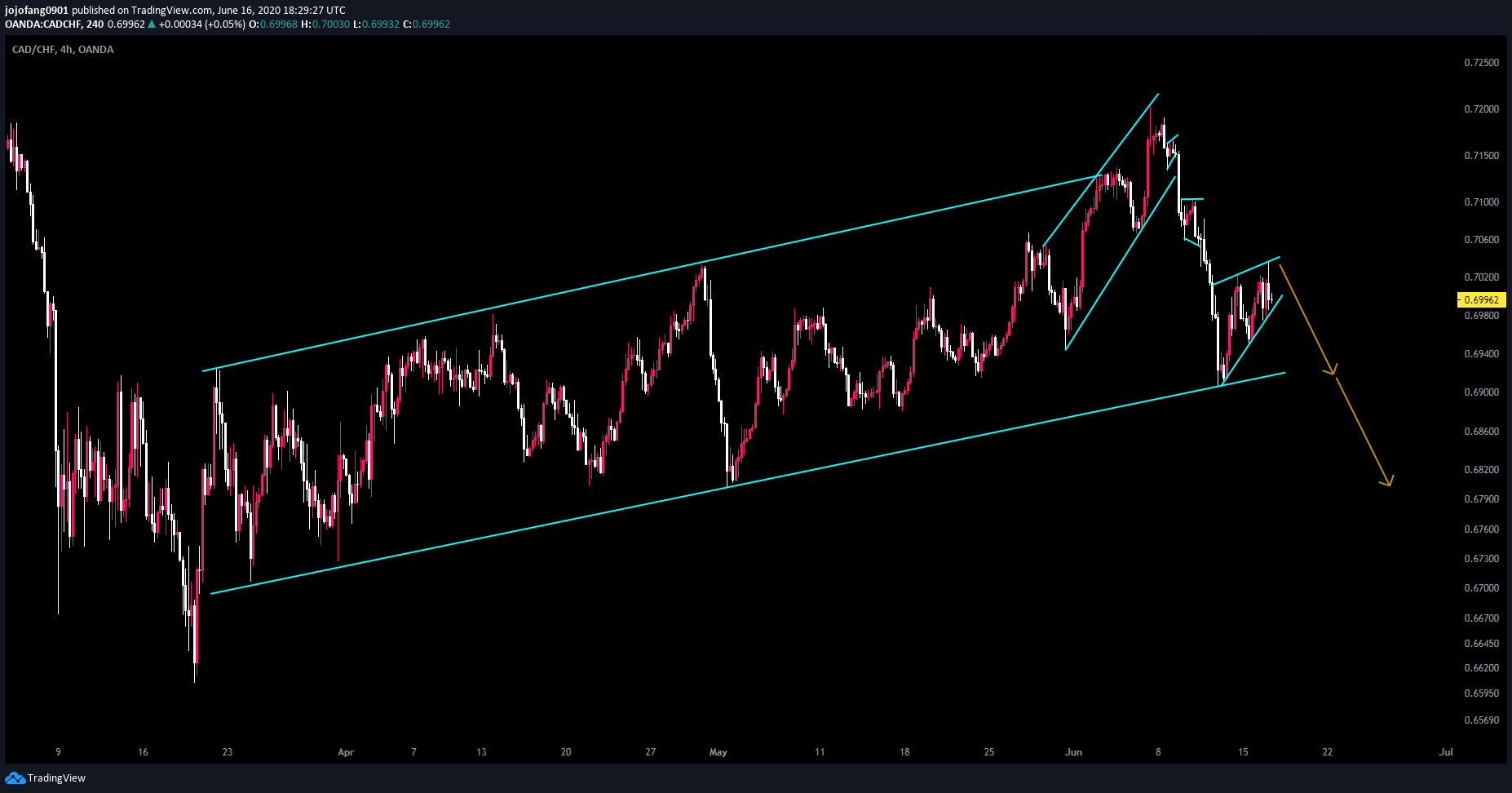
Task: Click the 0.71000 price axis label
Action: click(x=1481, y=202)
